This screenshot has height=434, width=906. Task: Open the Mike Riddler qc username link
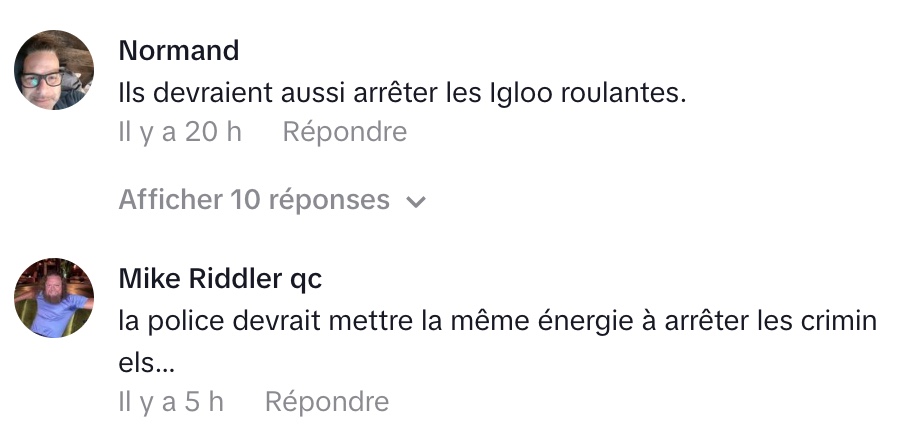pos(220,279)
